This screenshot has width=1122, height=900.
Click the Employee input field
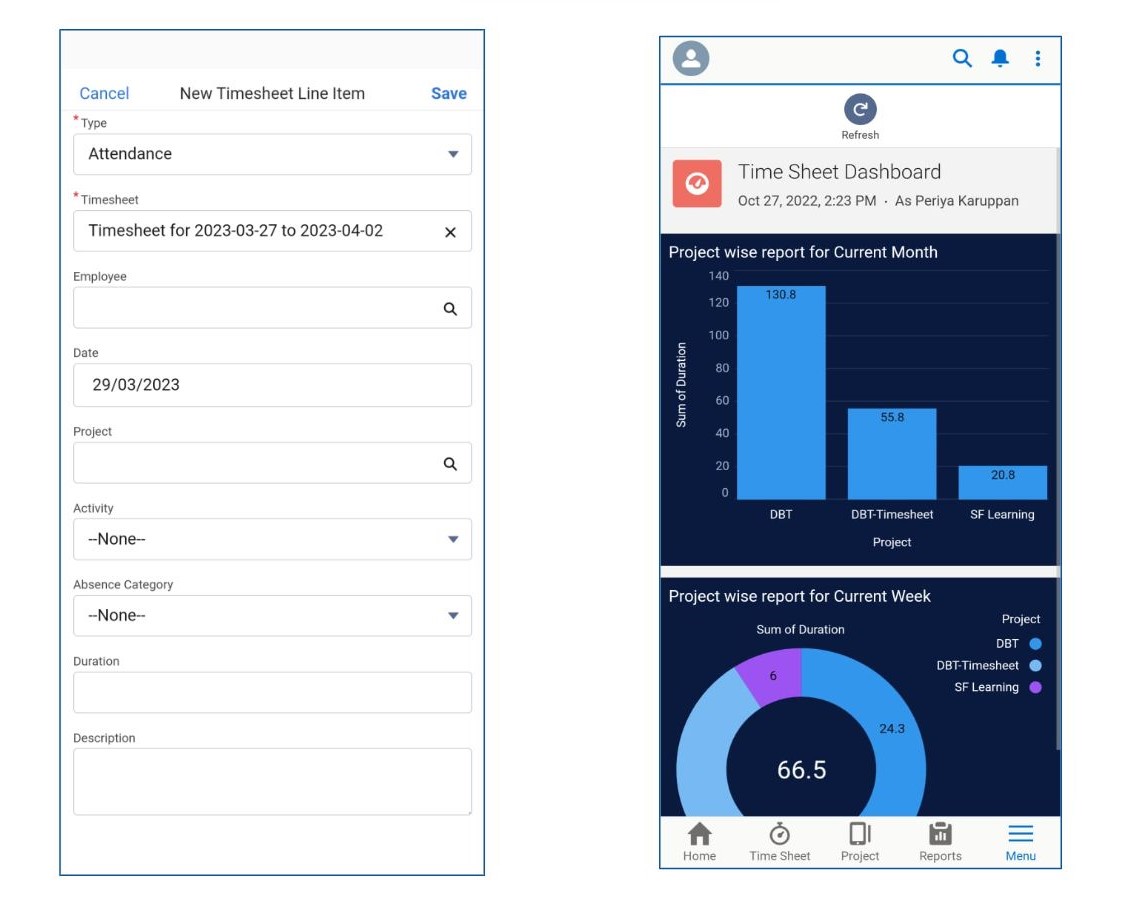coord(272,308)
